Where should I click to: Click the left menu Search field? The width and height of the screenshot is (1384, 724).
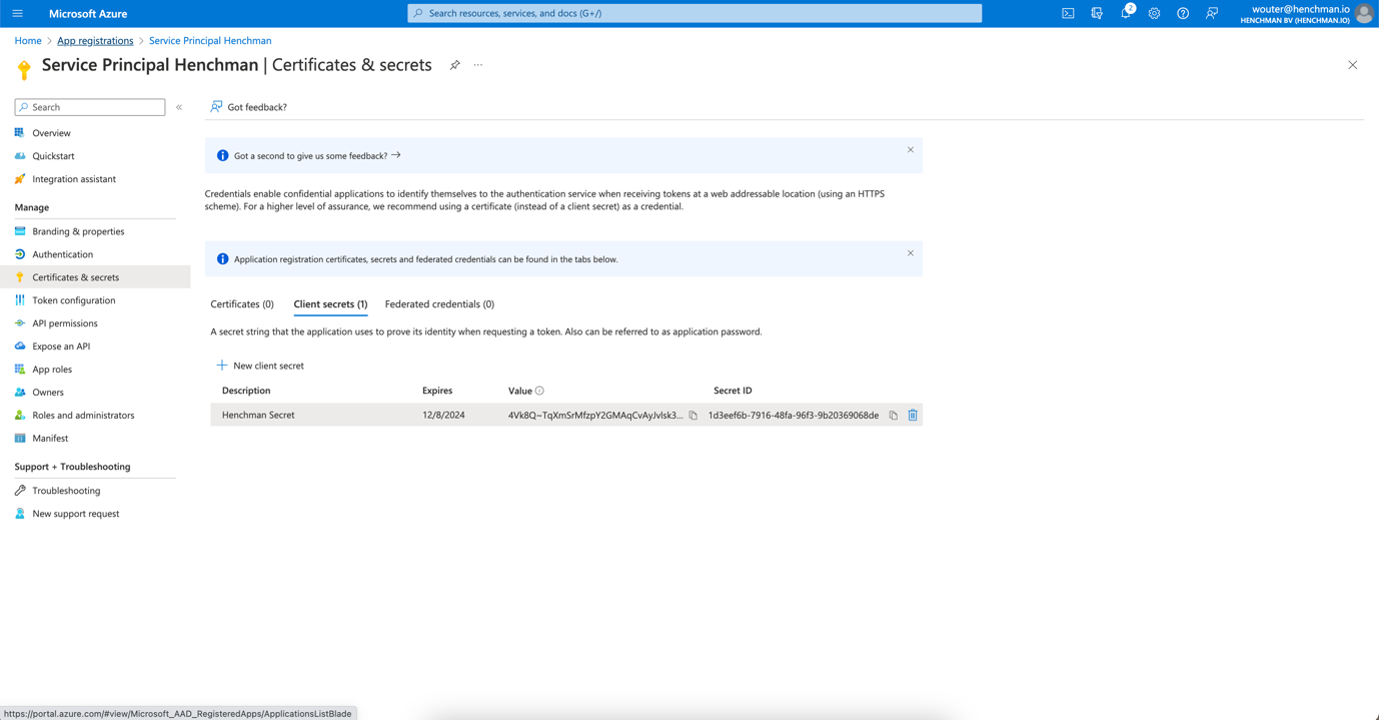point(90,107)
